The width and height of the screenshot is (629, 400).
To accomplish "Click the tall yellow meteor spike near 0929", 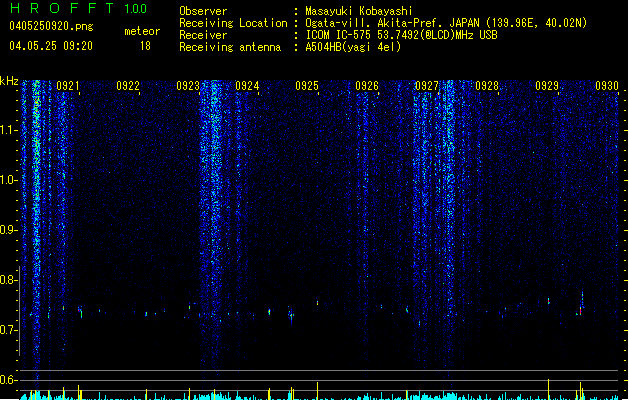I will pyautogui.click(x=548, y=389).
